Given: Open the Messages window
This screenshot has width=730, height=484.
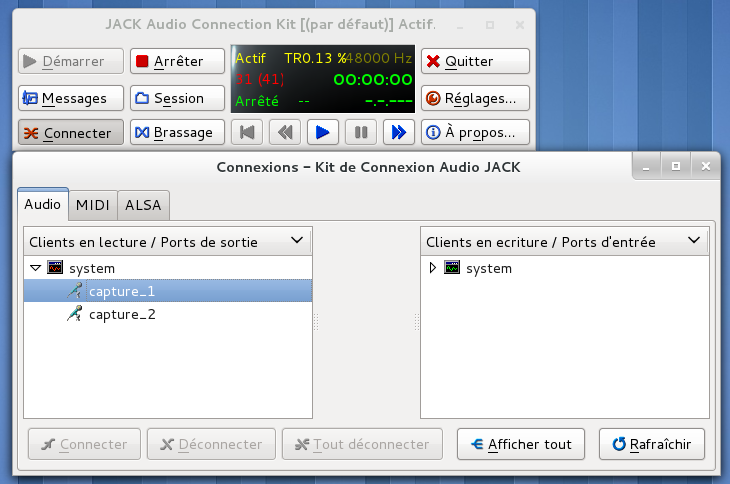Looking at the screenshot, I should [71, 98].
